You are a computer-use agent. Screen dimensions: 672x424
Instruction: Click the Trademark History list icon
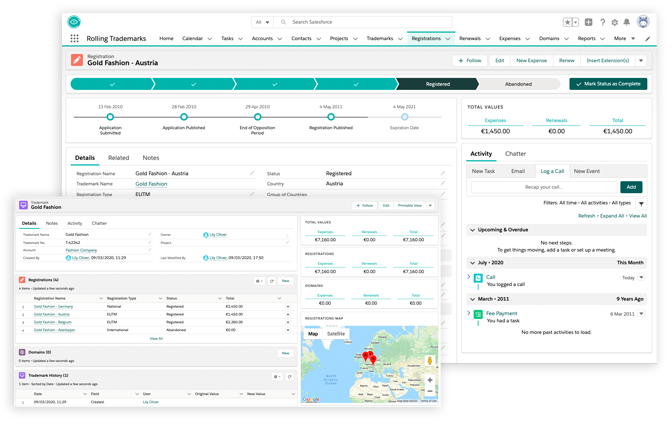[22, 376]
